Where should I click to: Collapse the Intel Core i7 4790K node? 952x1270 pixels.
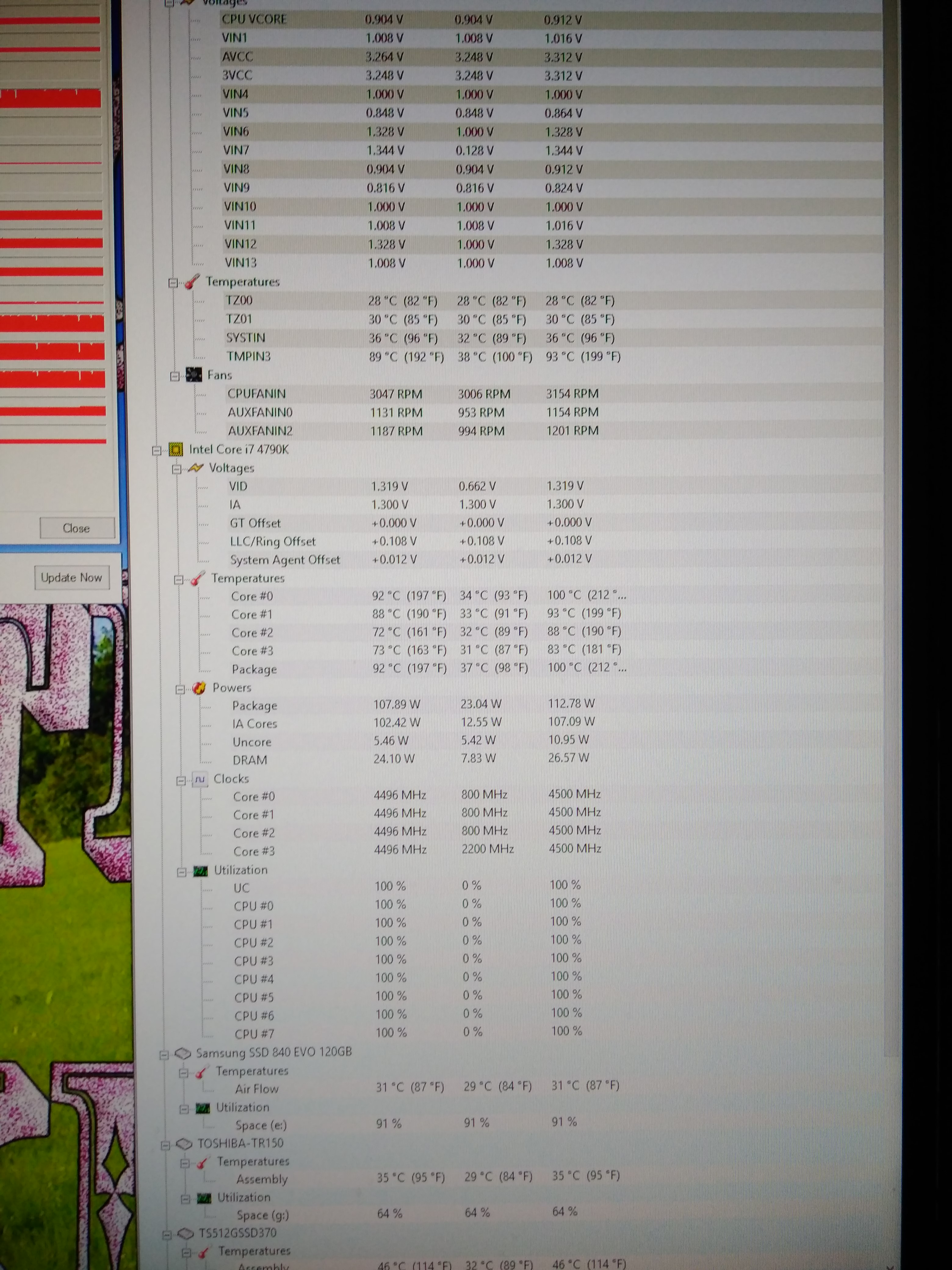pyautogui.click(x=157, y=451)
